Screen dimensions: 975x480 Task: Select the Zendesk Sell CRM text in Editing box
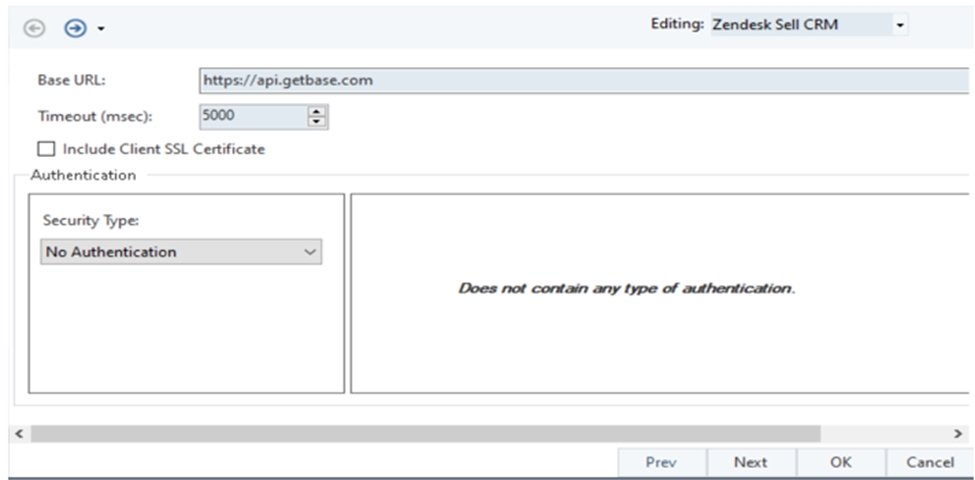(775, 25)
